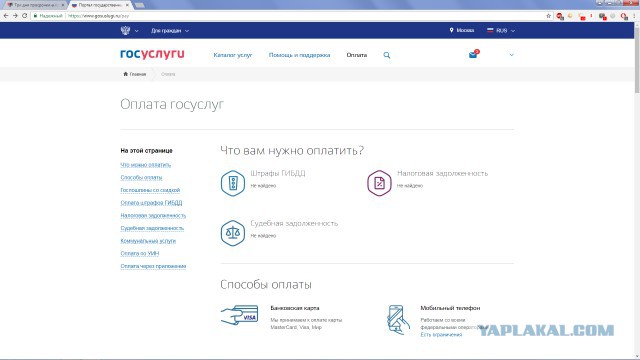Screen dimensions: 640x360
Task: Click the mobile phone payment illustration
Action: pyautogui.click(x=398, y=320)
